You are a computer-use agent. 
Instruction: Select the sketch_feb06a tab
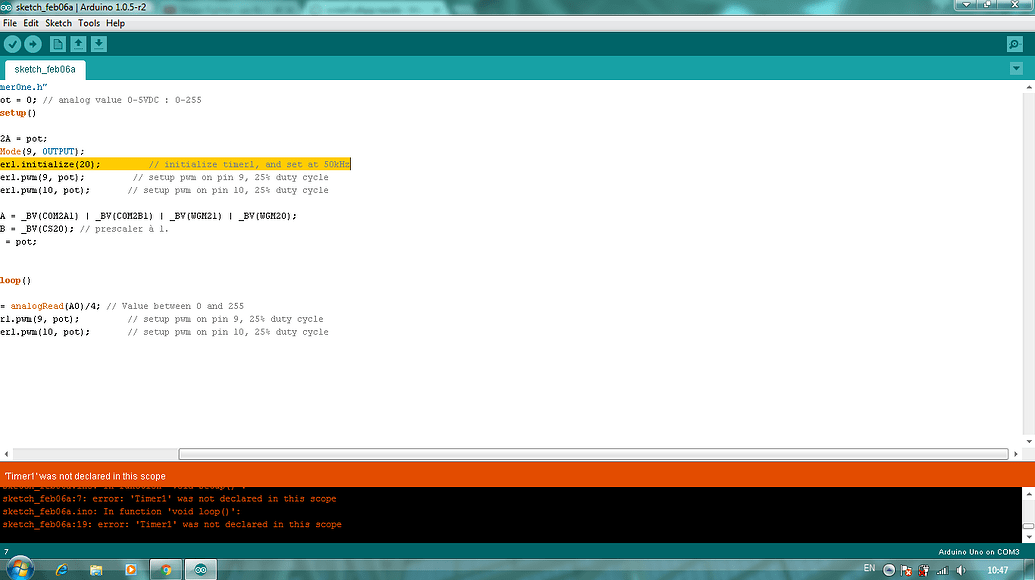pyautogui.click(x=44, y=70)
